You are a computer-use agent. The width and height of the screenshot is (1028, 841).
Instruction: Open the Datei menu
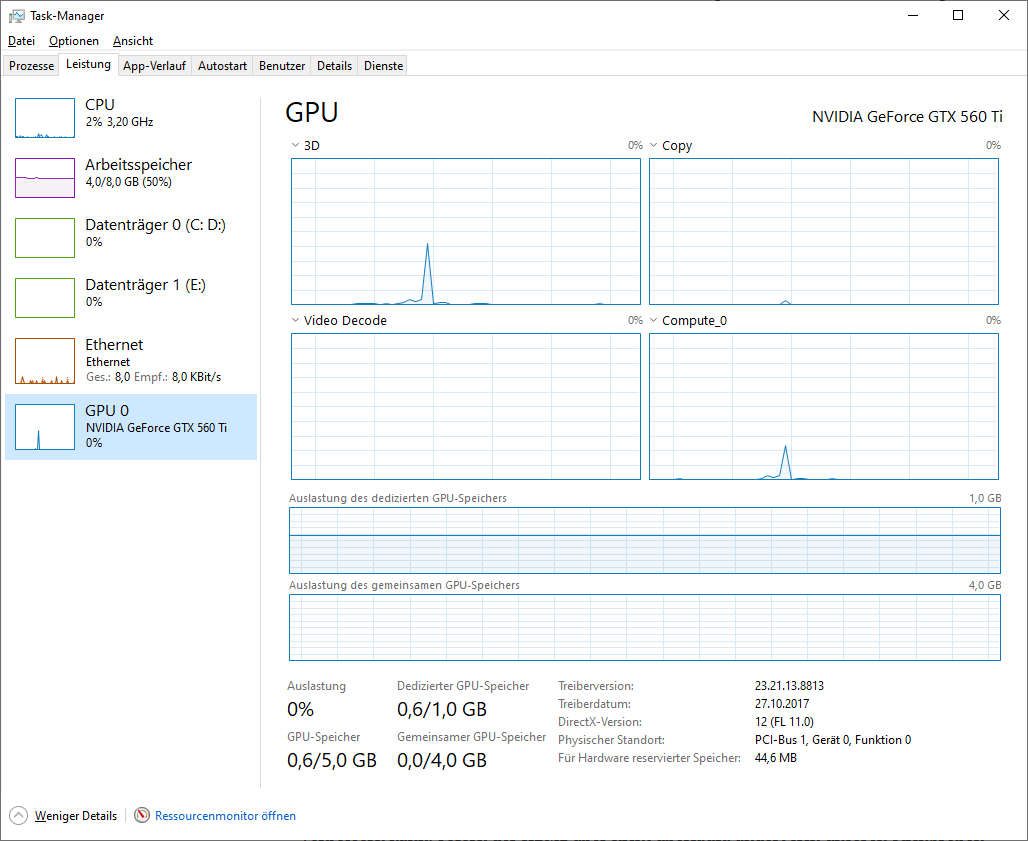(21, 41)
